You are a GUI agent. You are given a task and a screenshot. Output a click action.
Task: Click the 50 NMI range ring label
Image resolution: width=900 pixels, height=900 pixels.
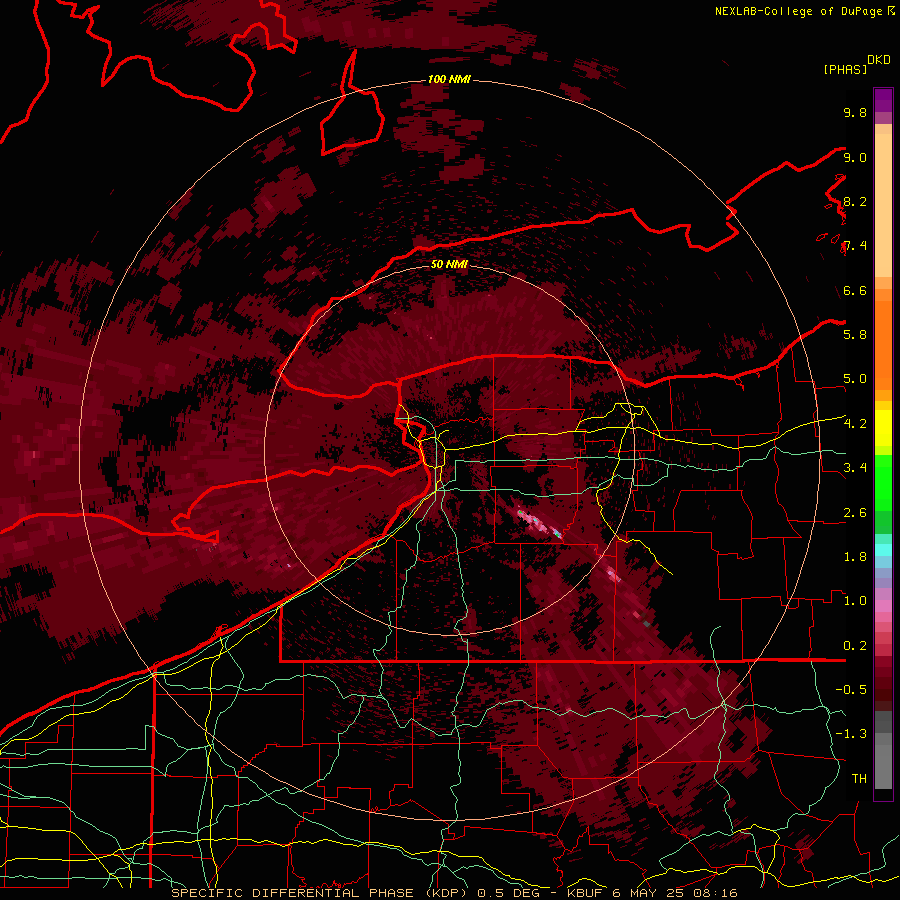pyautogui.click(x=449, y=264)
